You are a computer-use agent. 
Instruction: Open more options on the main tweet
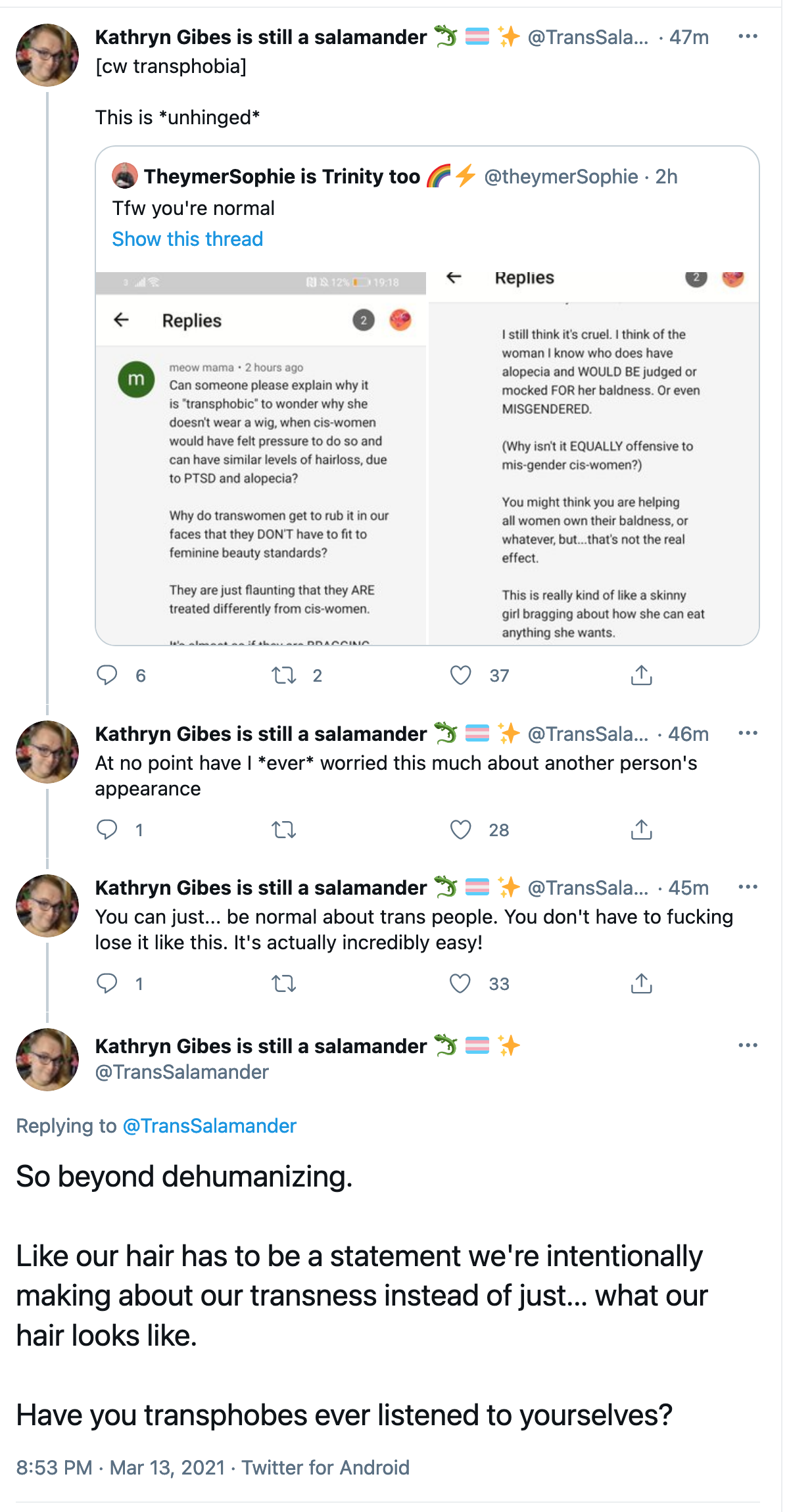tap(748, 1045)
